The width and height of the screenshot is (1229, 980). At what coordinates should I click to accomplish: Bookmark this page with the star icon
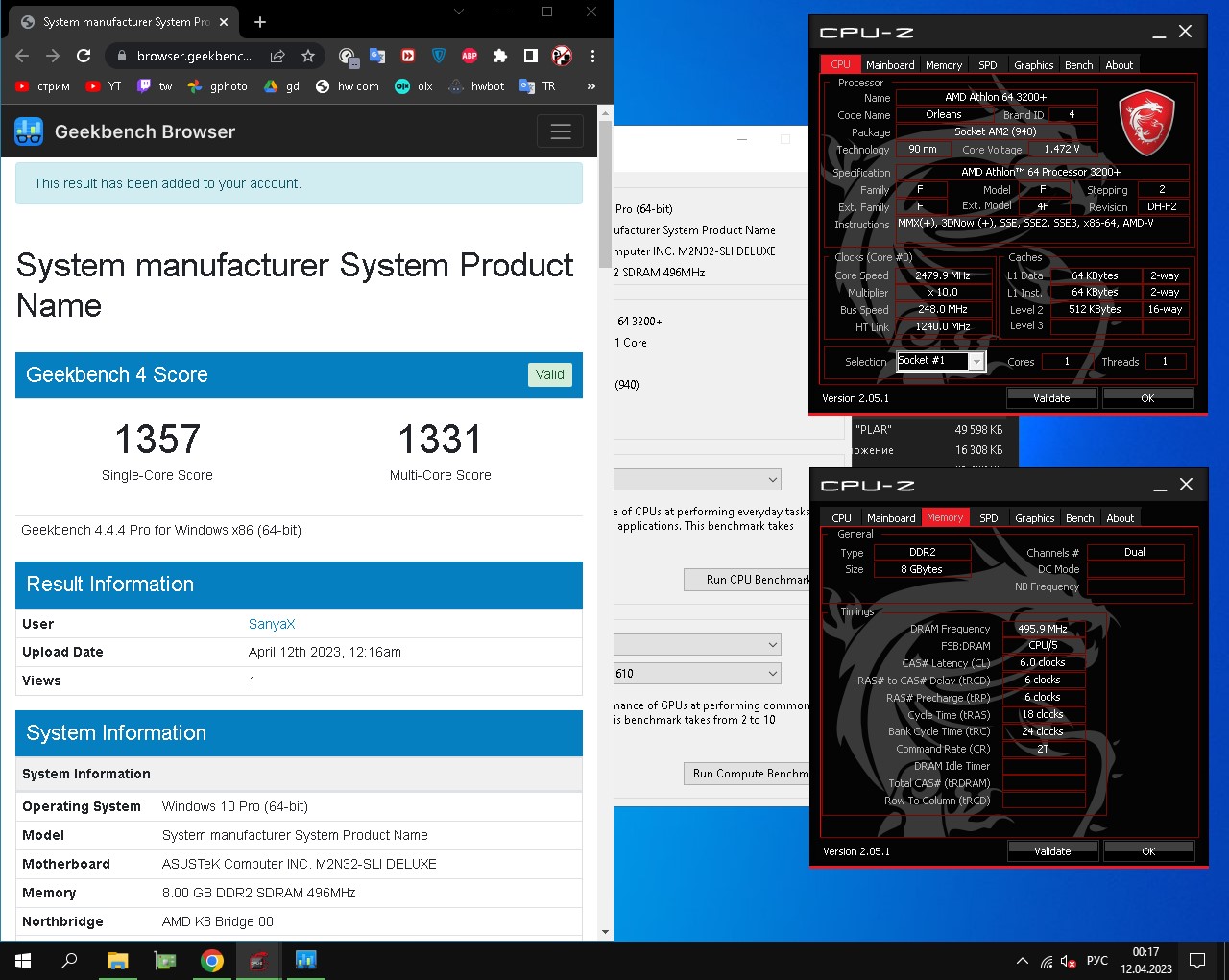(x=308, y=56)
